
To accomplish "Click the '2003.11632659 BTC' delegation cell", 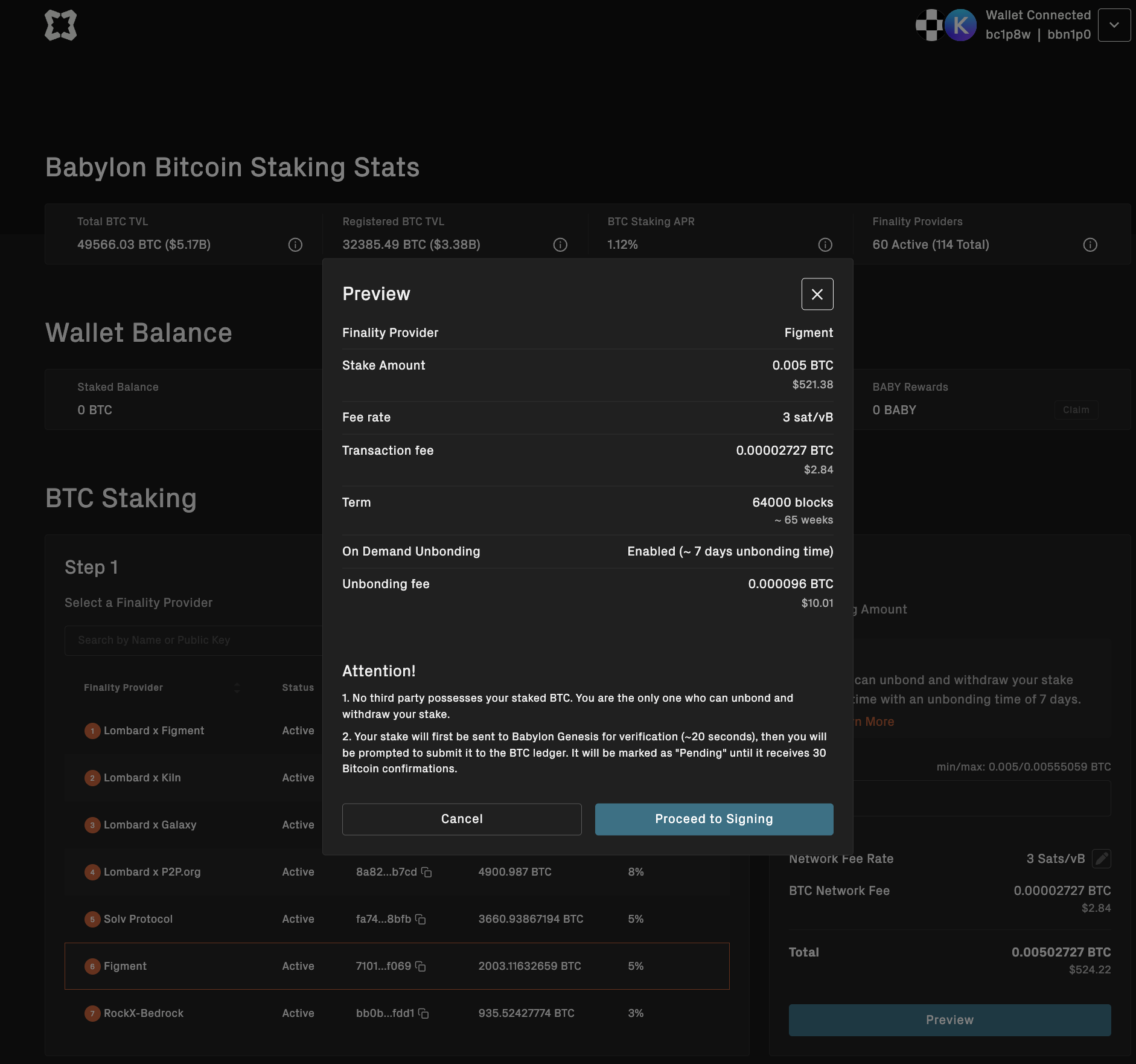I will (x=530, y=966).
